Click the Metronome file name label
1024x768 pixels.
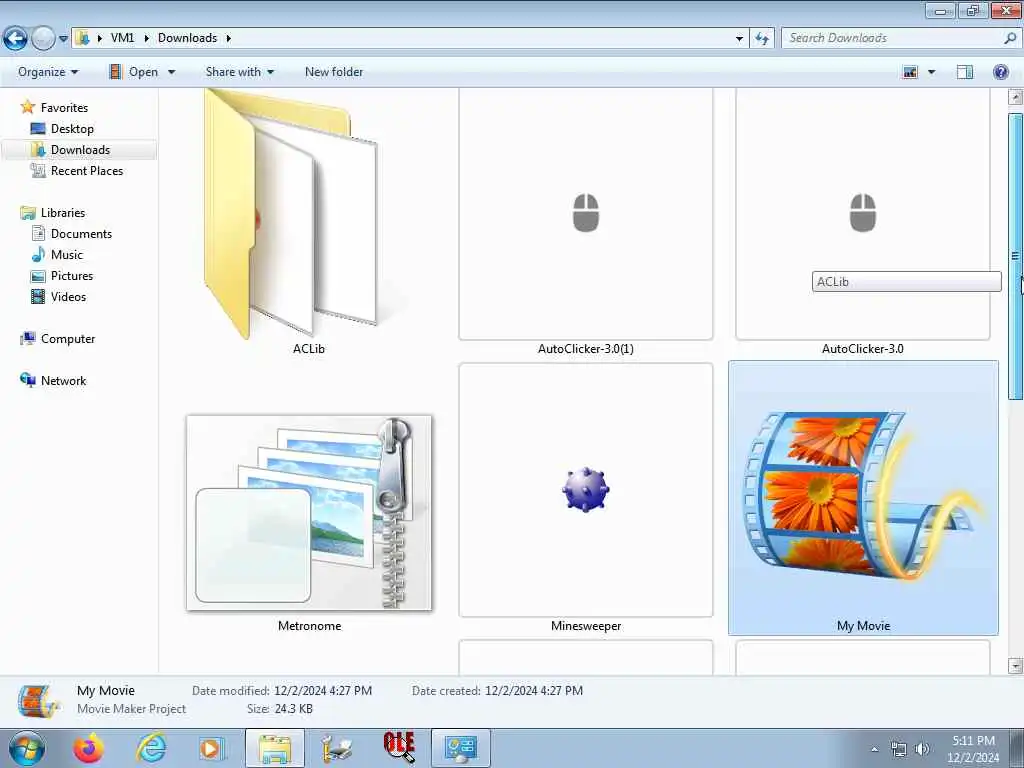coord(310,626)
